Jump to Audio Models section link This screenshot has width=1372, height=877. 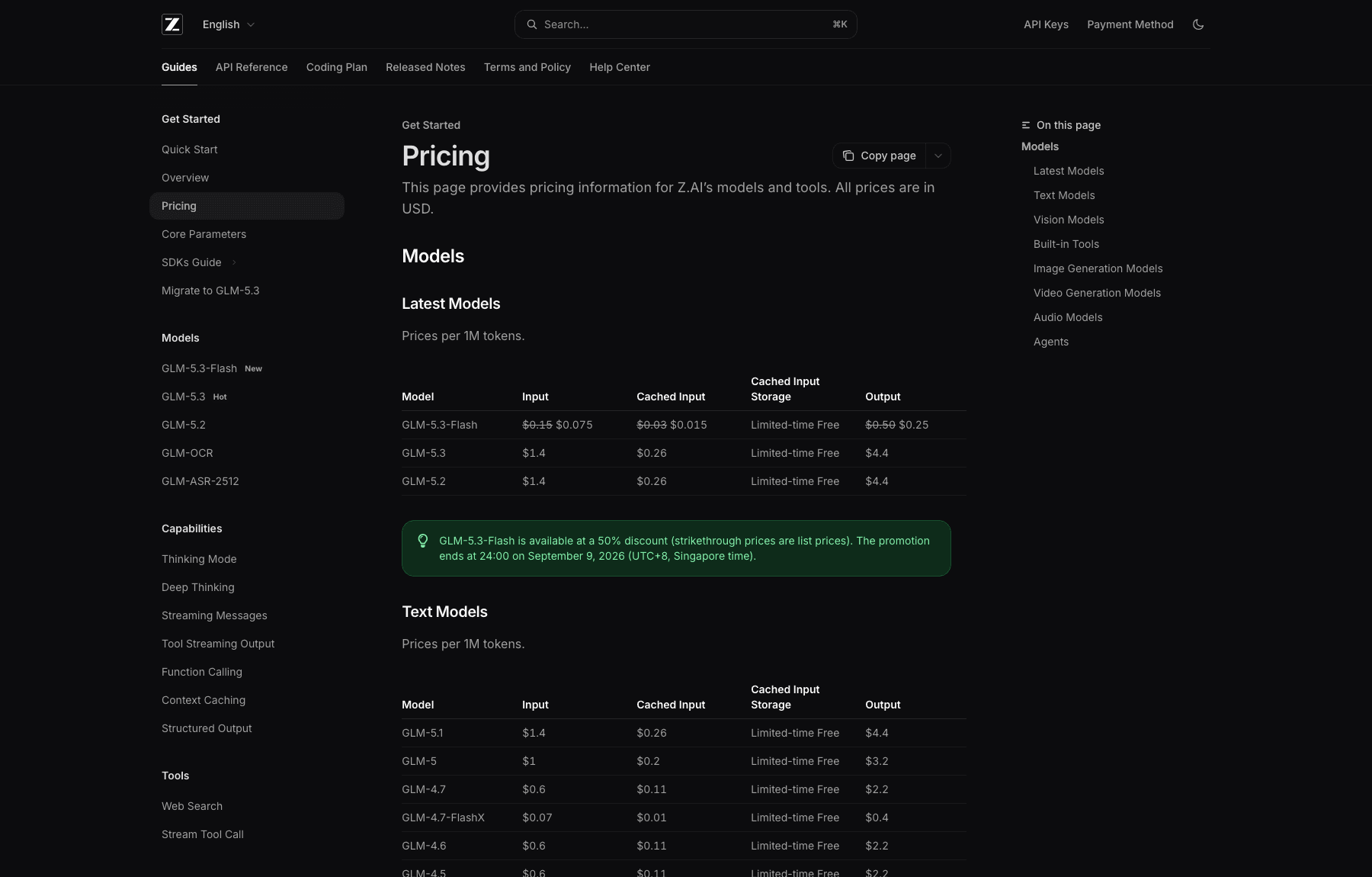click(1068, 317)
